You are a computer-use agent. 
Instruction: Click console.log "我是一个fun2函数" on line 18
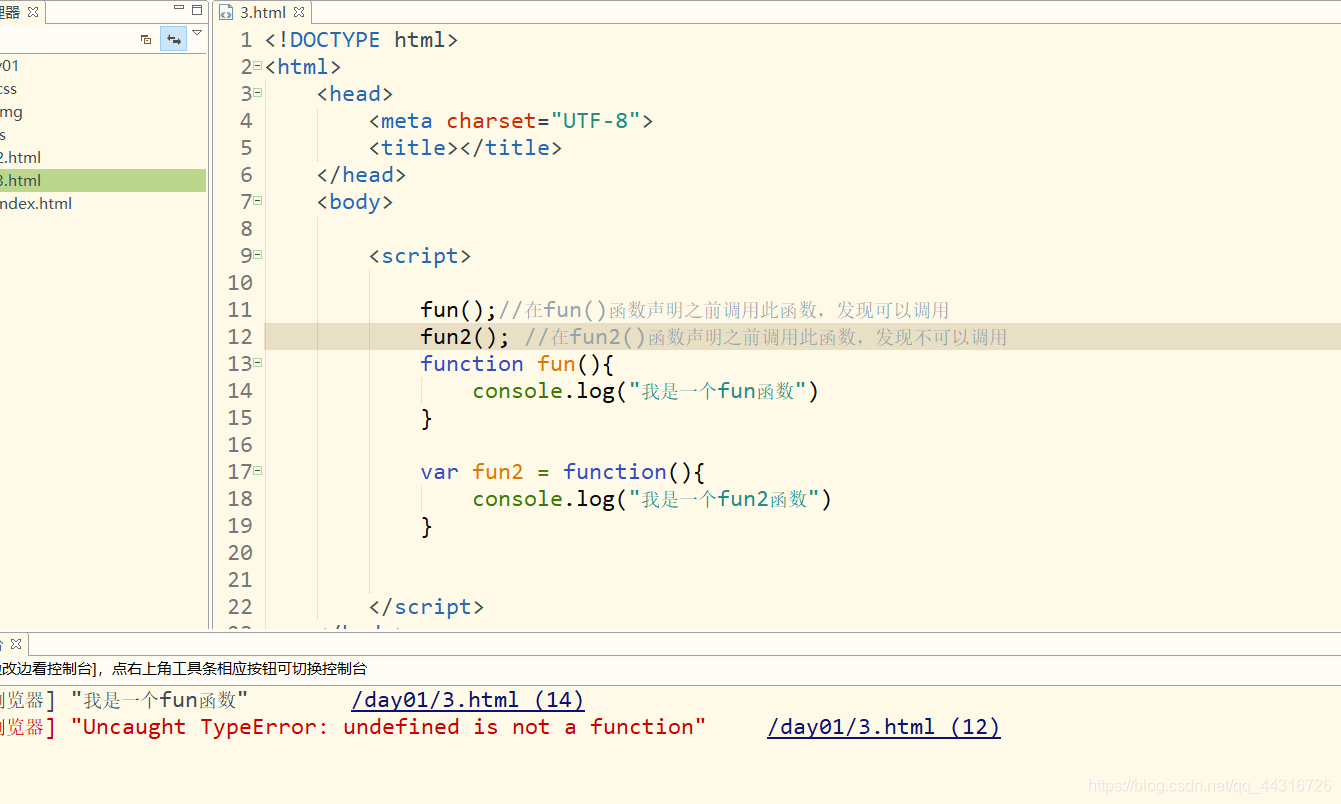pos(652,499)
